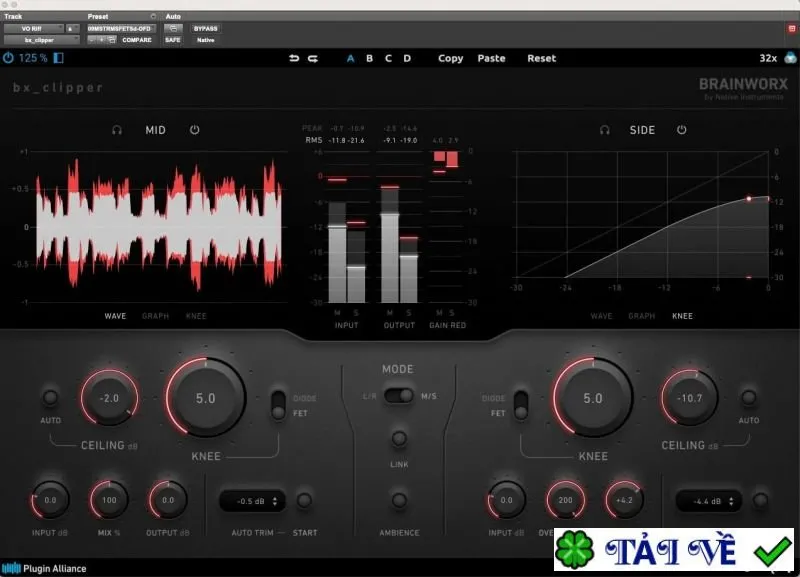This screenshot has width=800, height=577.
Task: Click the -0.5 dB auto trim stepper arrows
Action: (275, 501)
